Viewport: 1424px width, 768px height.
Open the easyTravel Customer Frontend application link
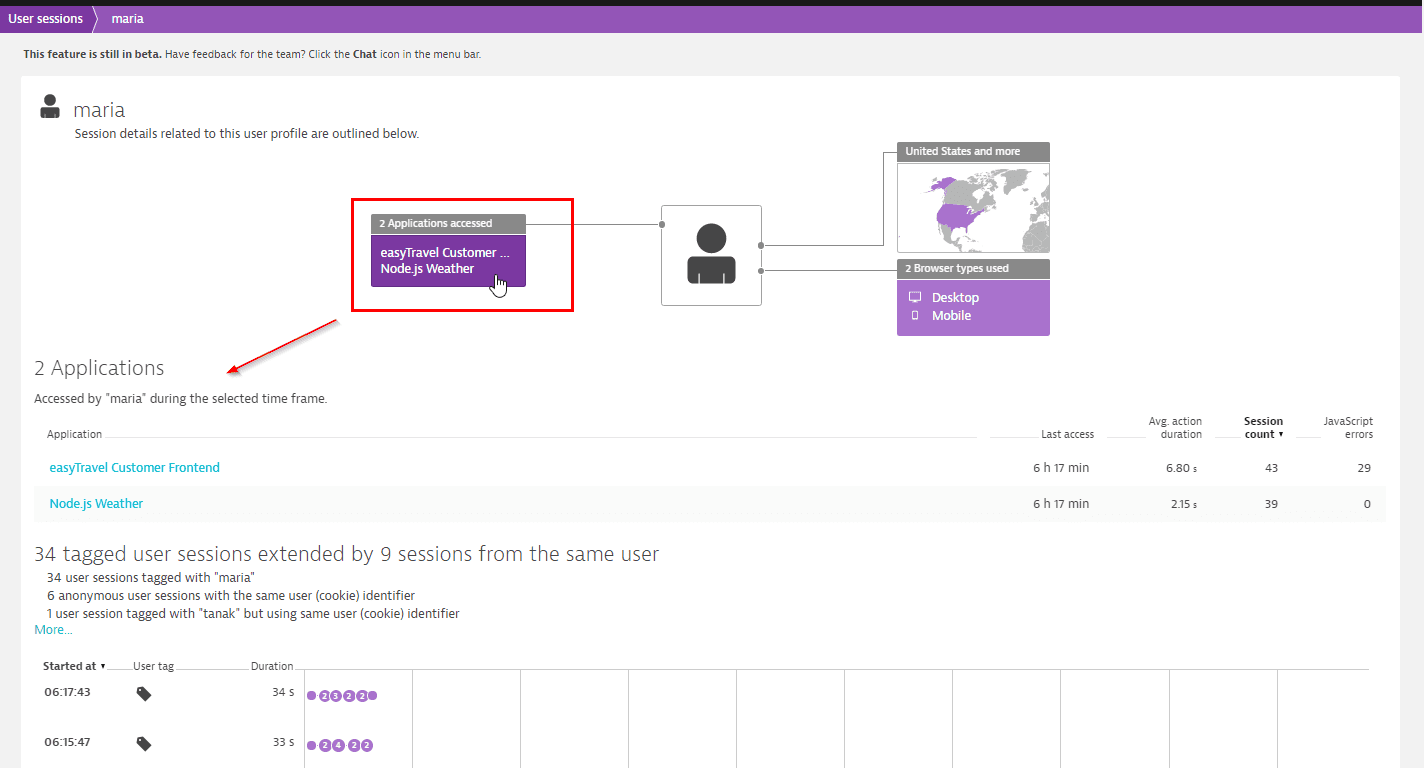pyautogui.click(x=135, y=468)
